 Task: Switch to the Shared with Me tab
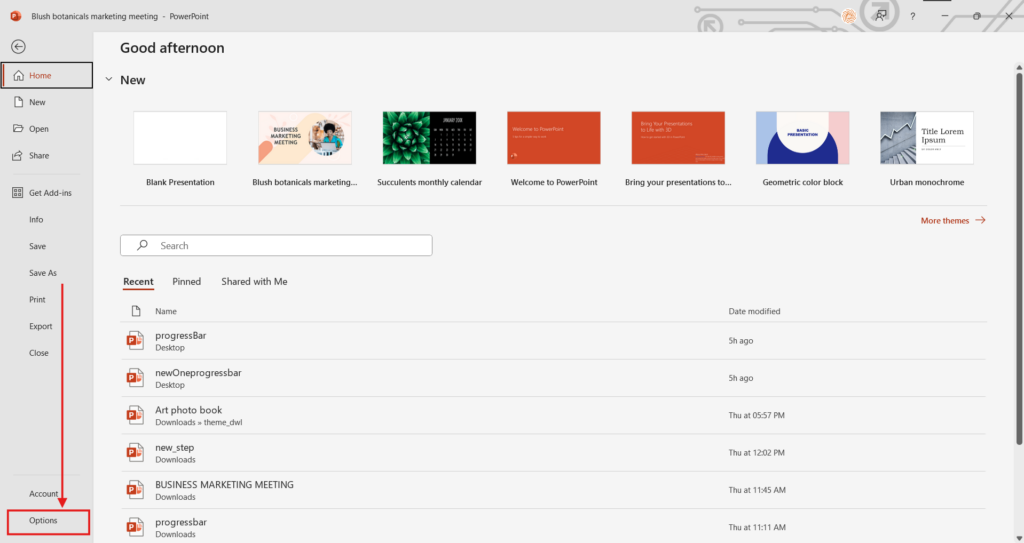pyautogui.click(x=254, y=282)
